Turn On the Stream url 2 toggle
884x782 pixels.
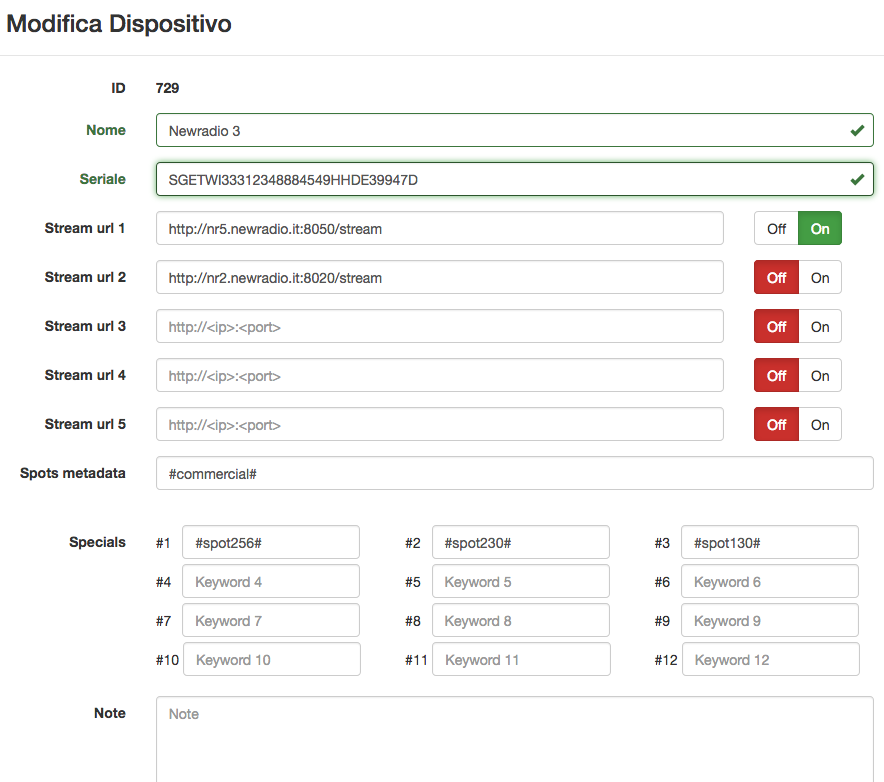click(820, 277)
